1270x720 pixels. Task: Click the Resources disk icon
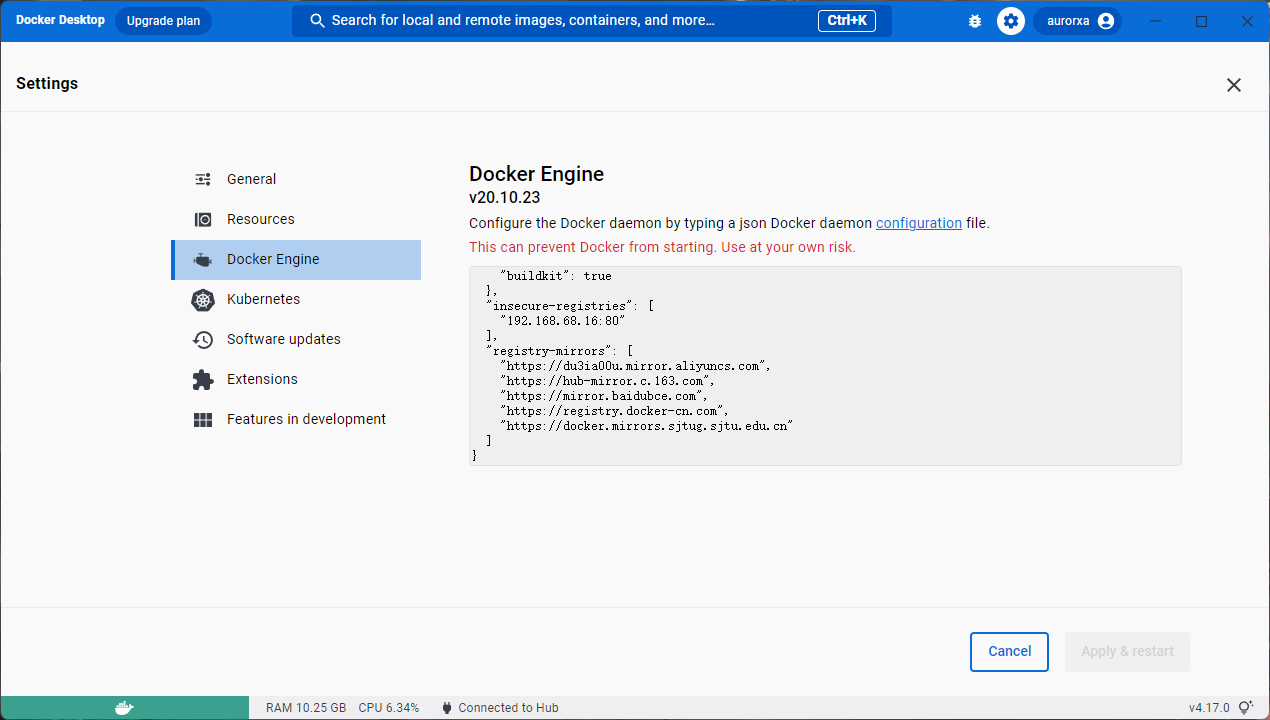[x=203, y=219]
